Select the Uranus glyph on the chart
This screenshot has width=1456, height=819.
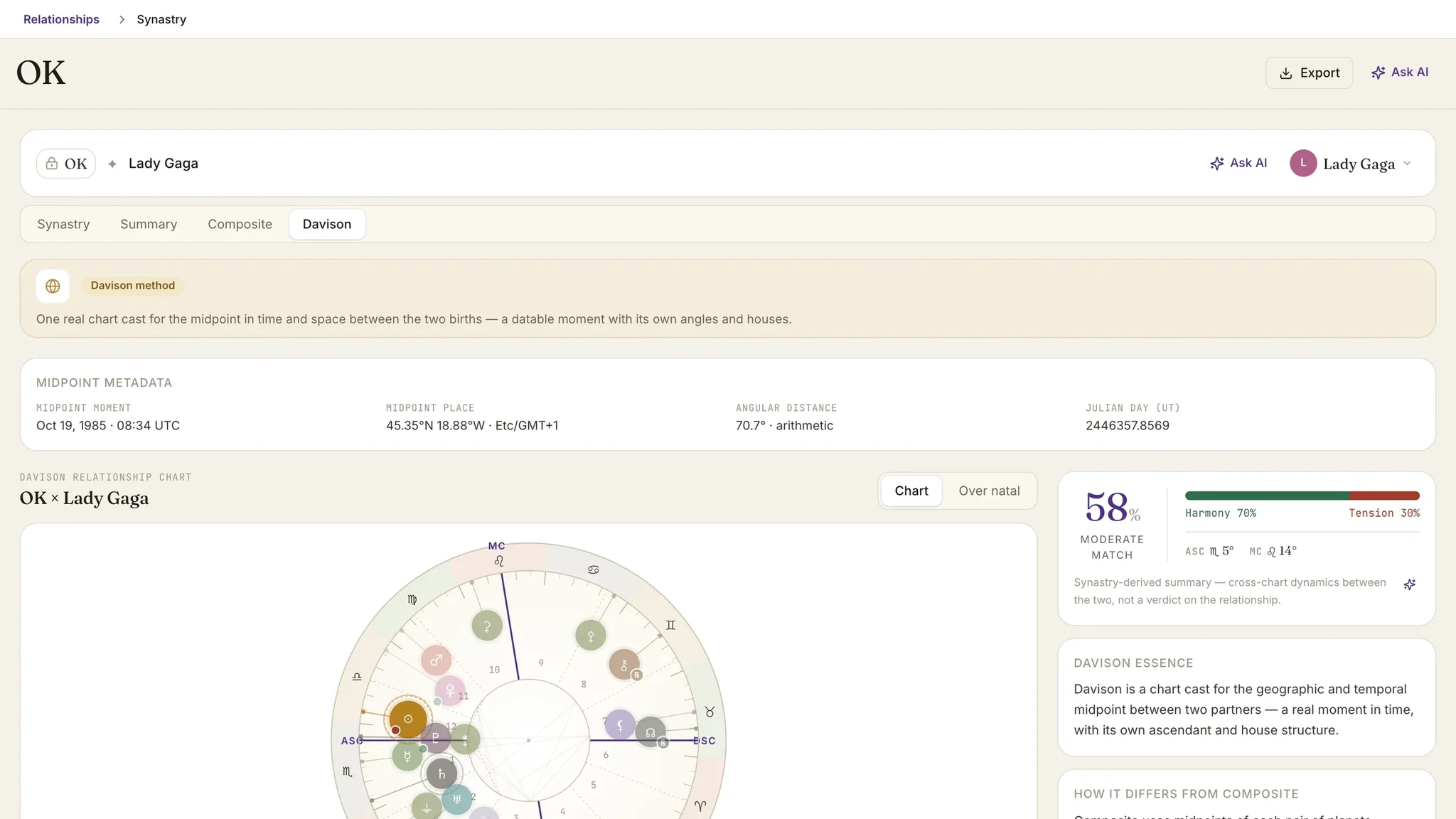pyautogui.click(x=457, y=799)
